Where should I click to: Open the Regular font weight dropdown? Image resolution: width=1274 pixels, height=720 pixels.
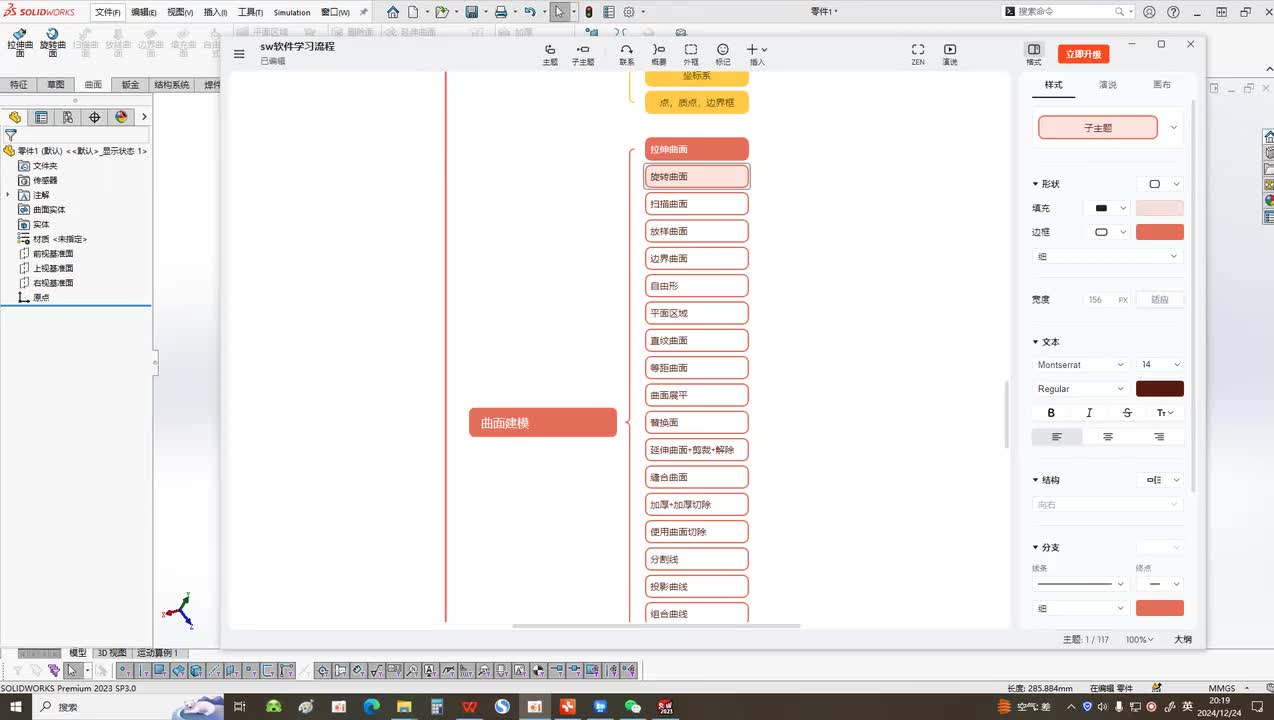click(x=1080, y=389)
